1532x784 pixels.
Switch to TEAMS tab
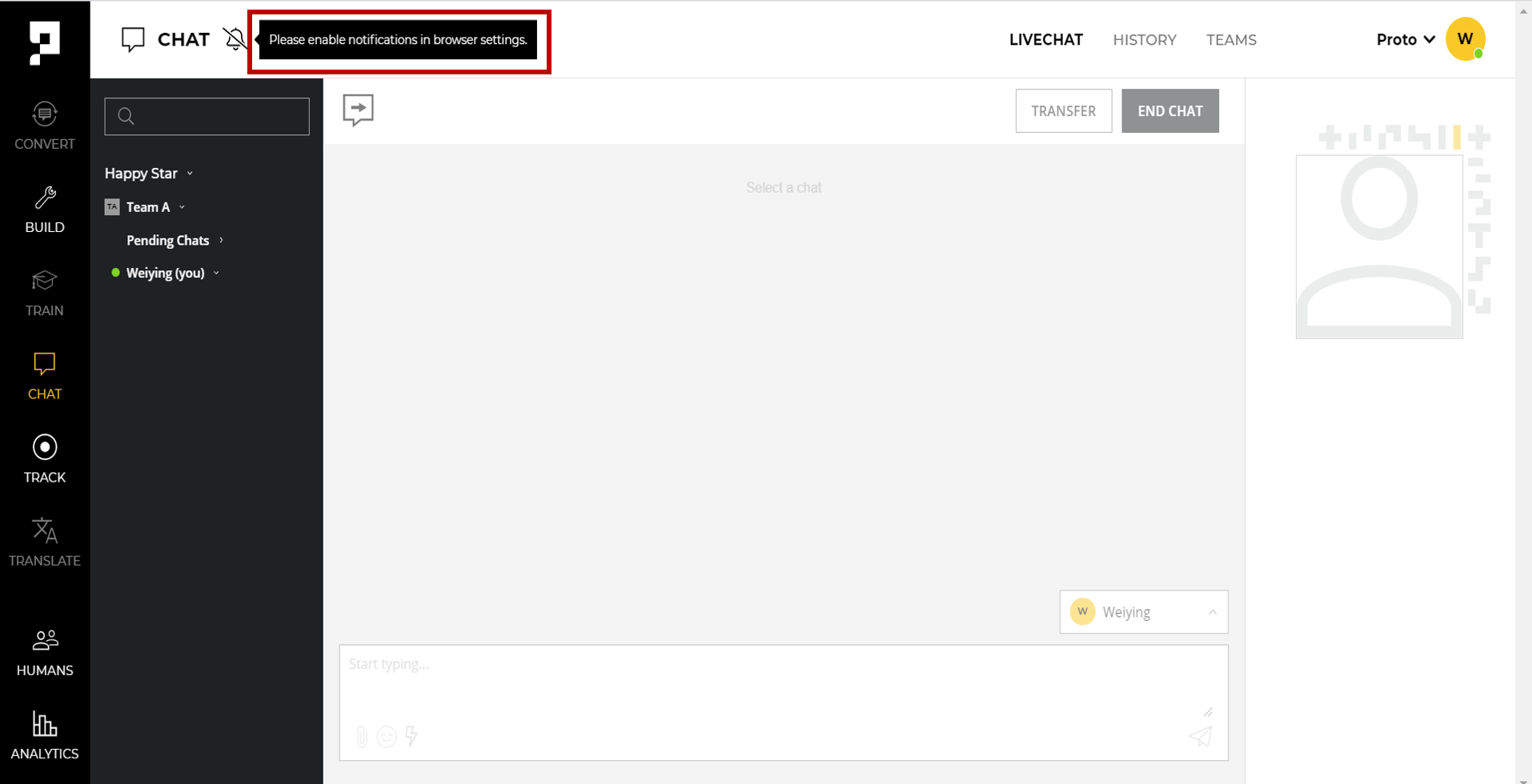pos(1231,40)
